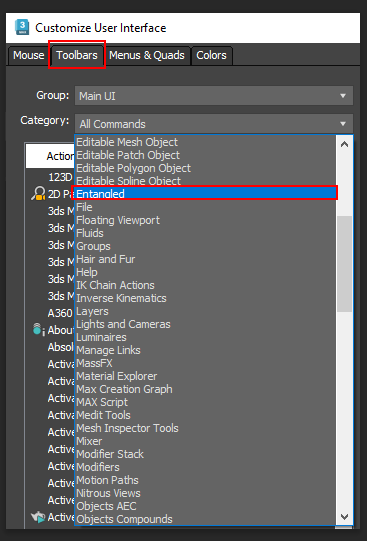Screen dimensions: 367x541
Task: Click scroll-up arrow of category list
Action: point(344,145)
